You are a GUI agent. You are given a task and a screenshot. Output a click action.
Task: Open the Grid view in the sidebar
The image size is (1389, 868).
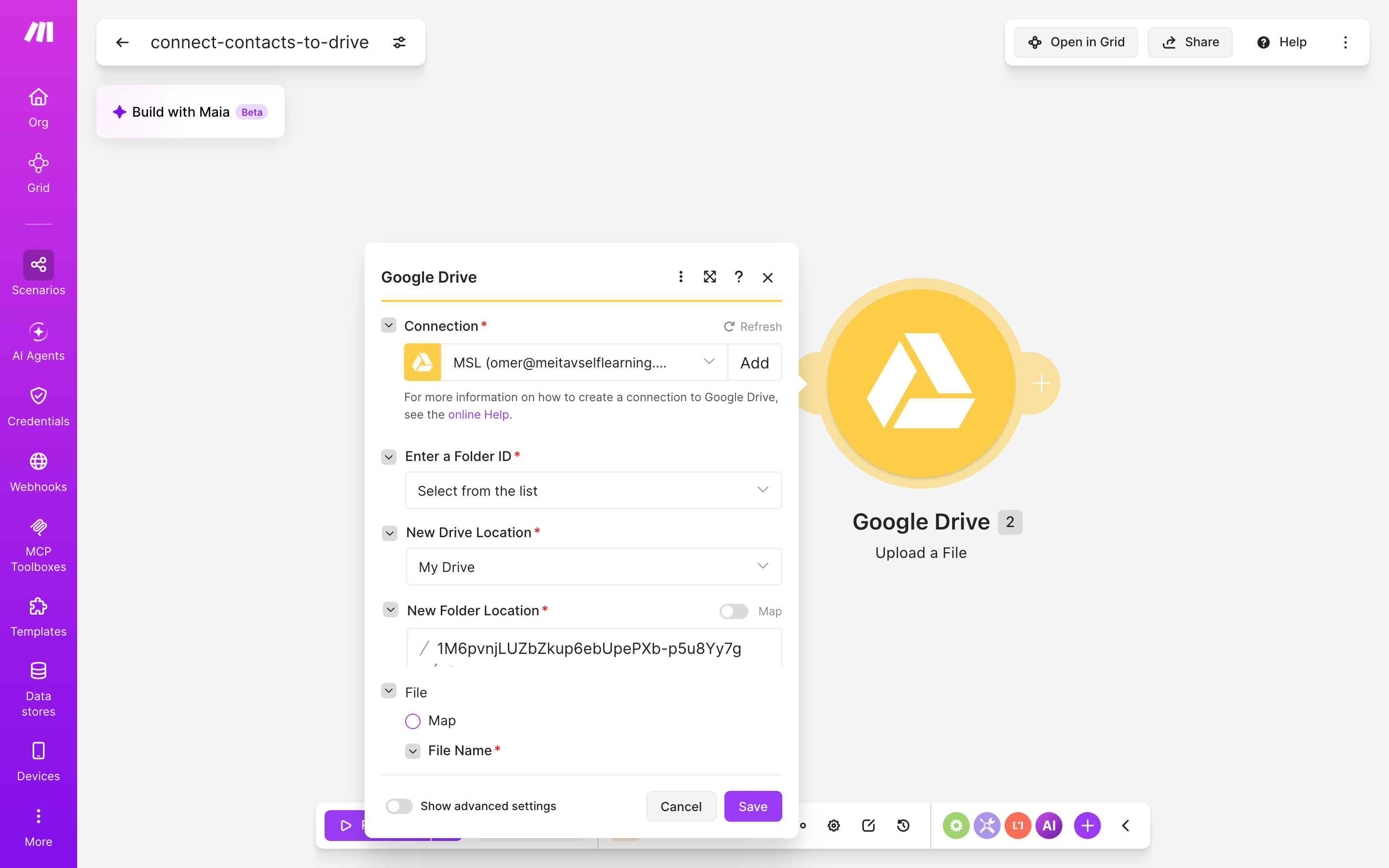coord(39,173)
